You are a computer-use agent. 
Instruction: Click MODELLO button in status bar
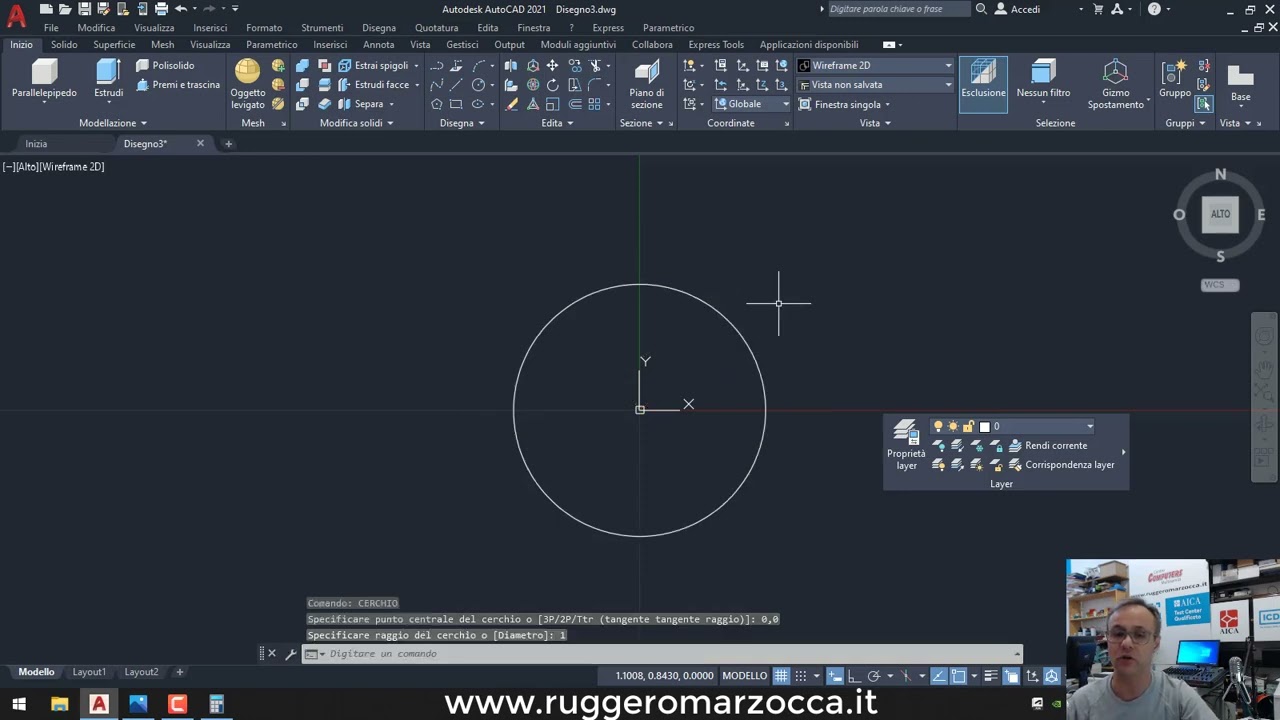[x=745, y=676]
